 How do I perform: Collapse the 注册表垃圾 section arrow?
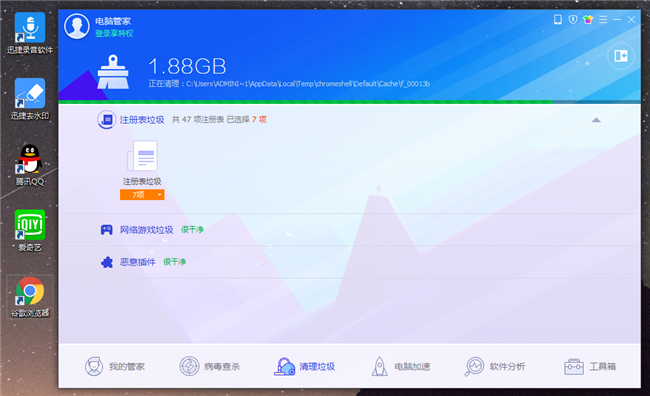(x=596, y=120)
